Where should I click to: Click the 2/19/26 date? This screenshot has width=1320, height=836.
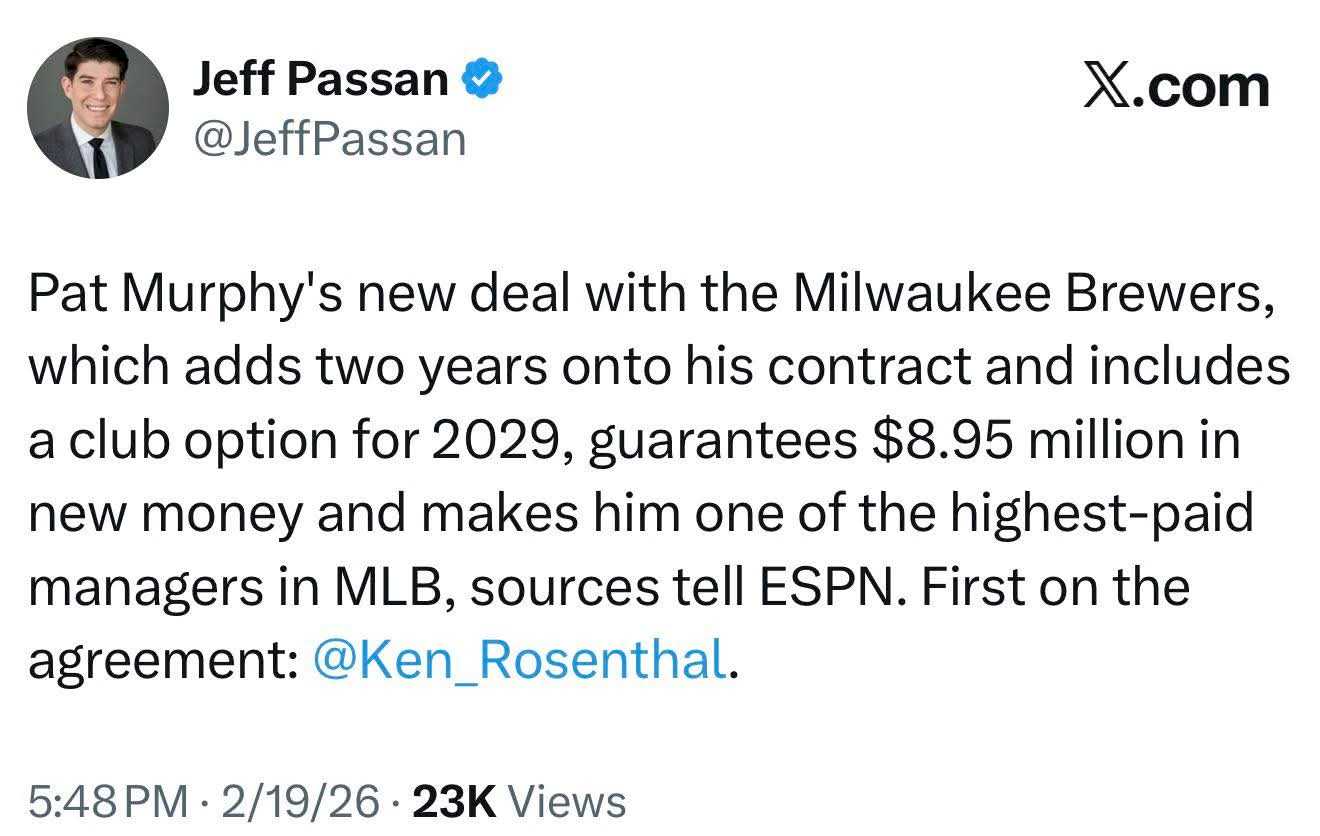pyautogui.click(x=303, y=802)
